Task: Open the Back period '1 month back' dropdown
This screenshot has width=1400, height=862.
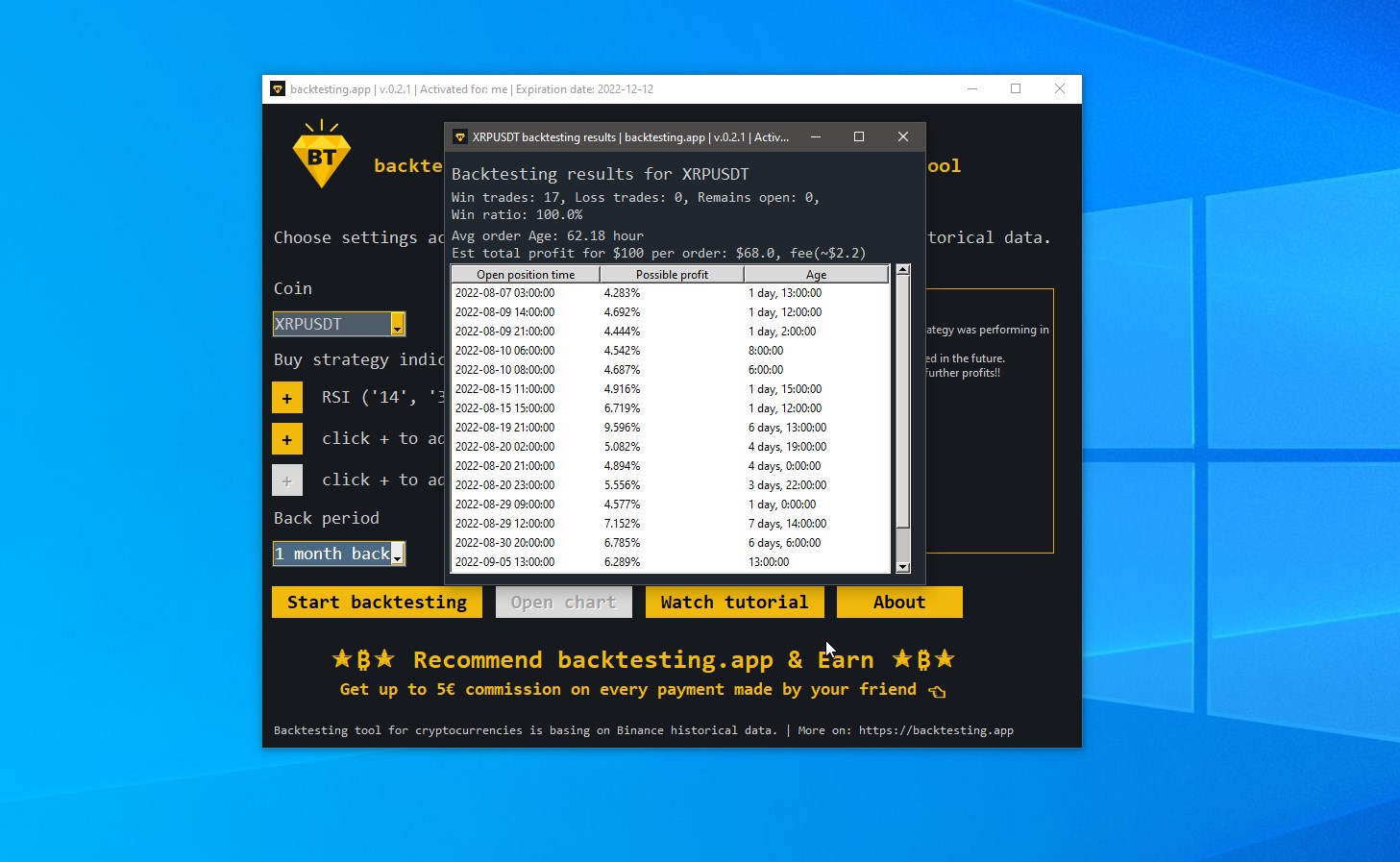Action: tap(338, 554)
